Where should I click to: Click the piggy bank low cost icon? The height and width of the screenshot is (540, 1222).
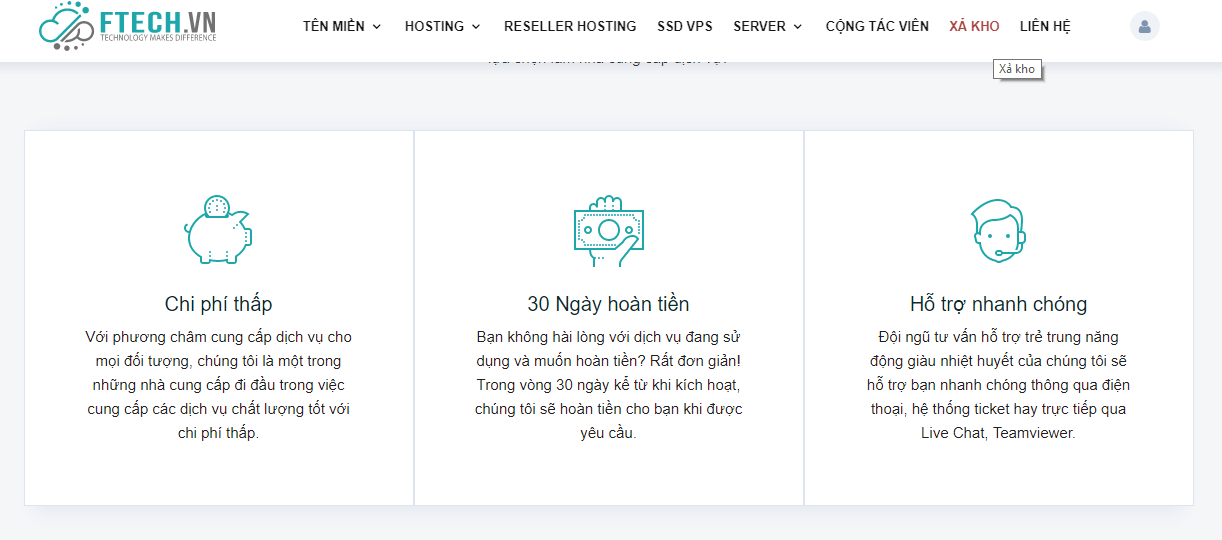pyautogui.click(x=218, y=230)
